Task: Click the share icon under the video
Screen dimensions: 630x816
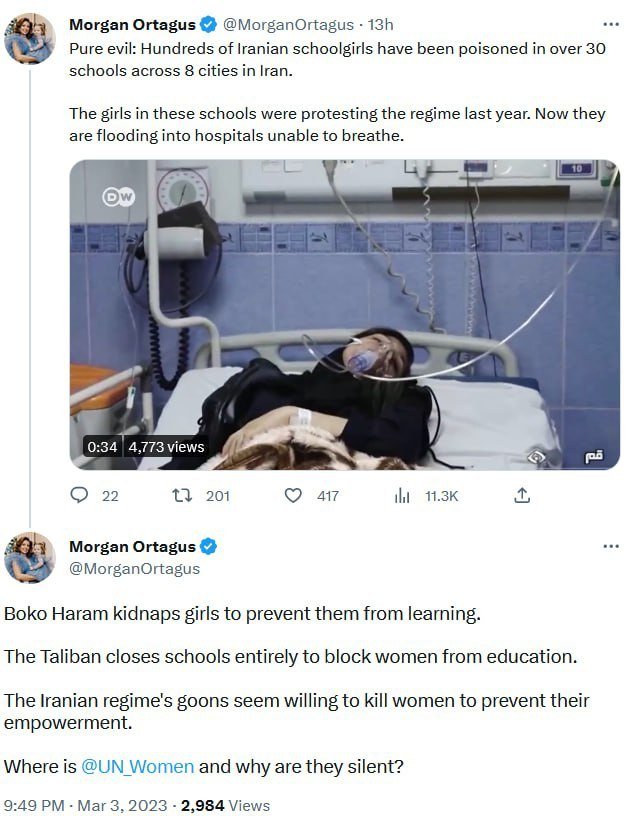Action: click(x=521, y=495)
